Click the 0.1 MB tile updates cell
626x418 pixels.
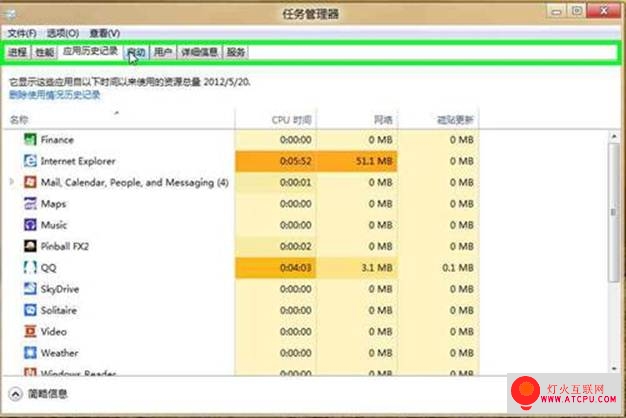tap(439, 267)
